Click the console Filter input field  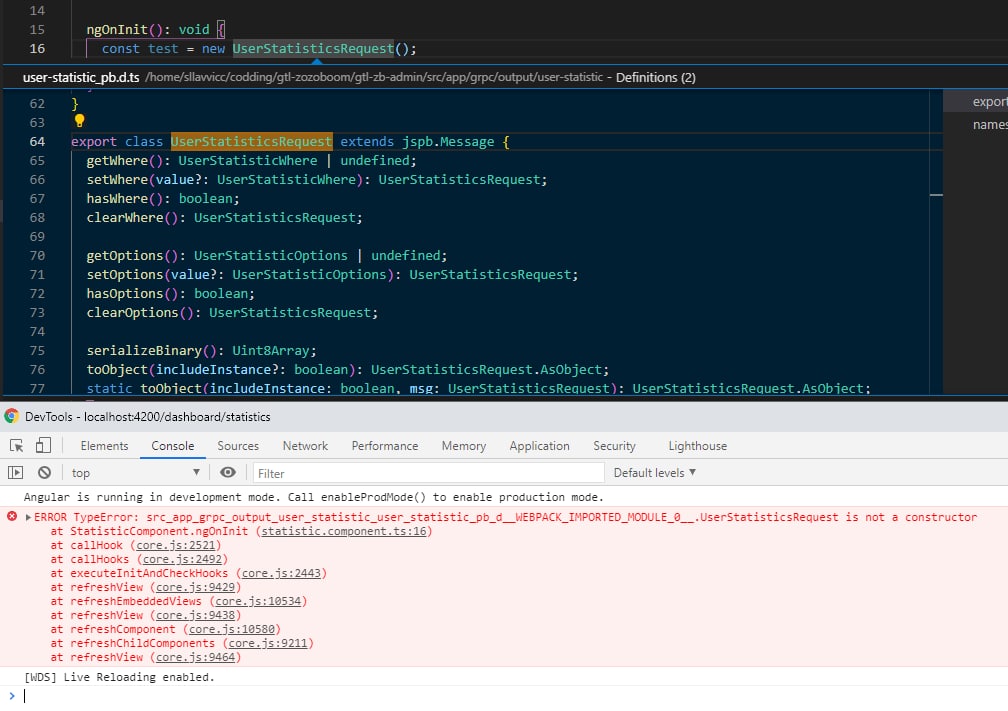428,473
